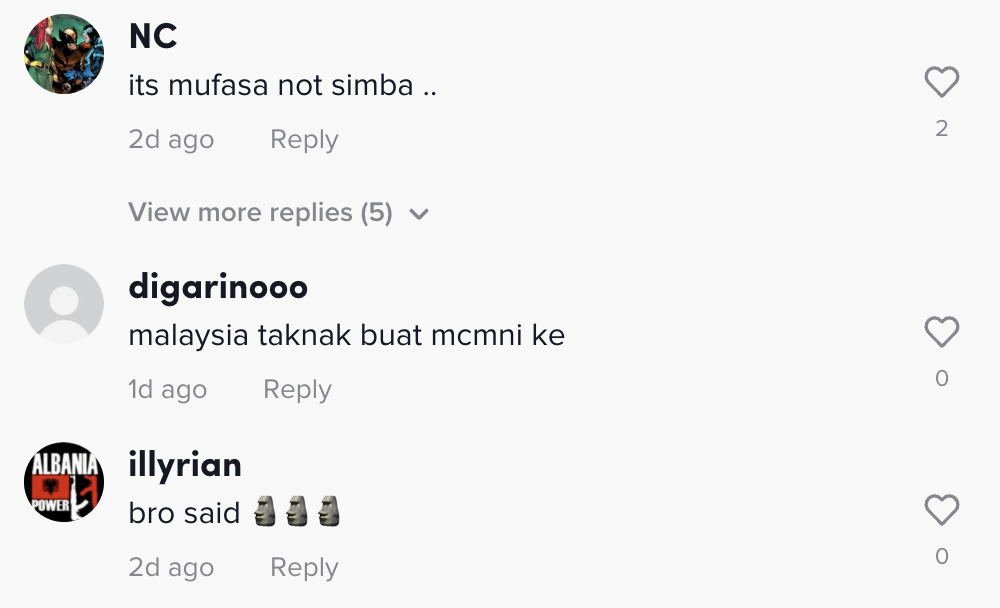This screenshot has height=608, width=1000.
Task: Open username NC
Action: click(153, 37)
